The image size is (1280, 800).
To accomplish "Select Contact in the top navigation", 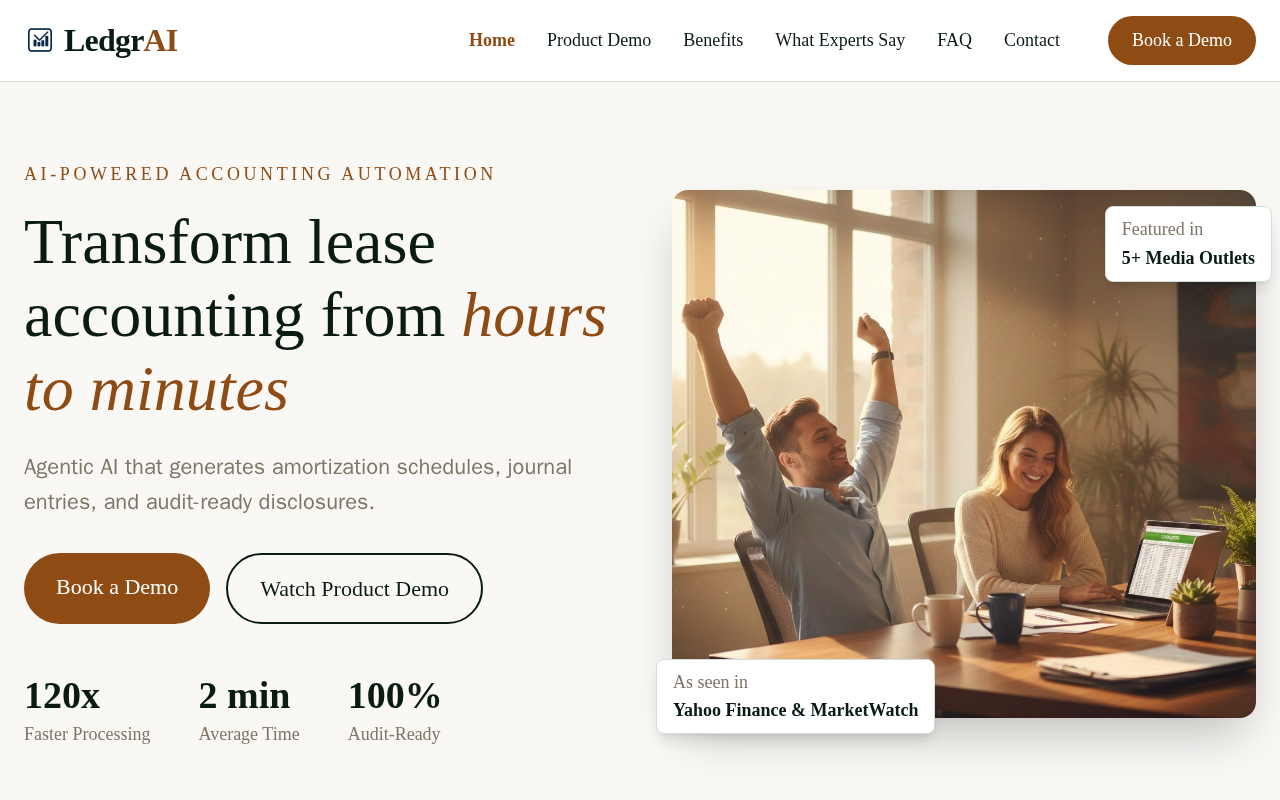I will tap(1032, 40).
